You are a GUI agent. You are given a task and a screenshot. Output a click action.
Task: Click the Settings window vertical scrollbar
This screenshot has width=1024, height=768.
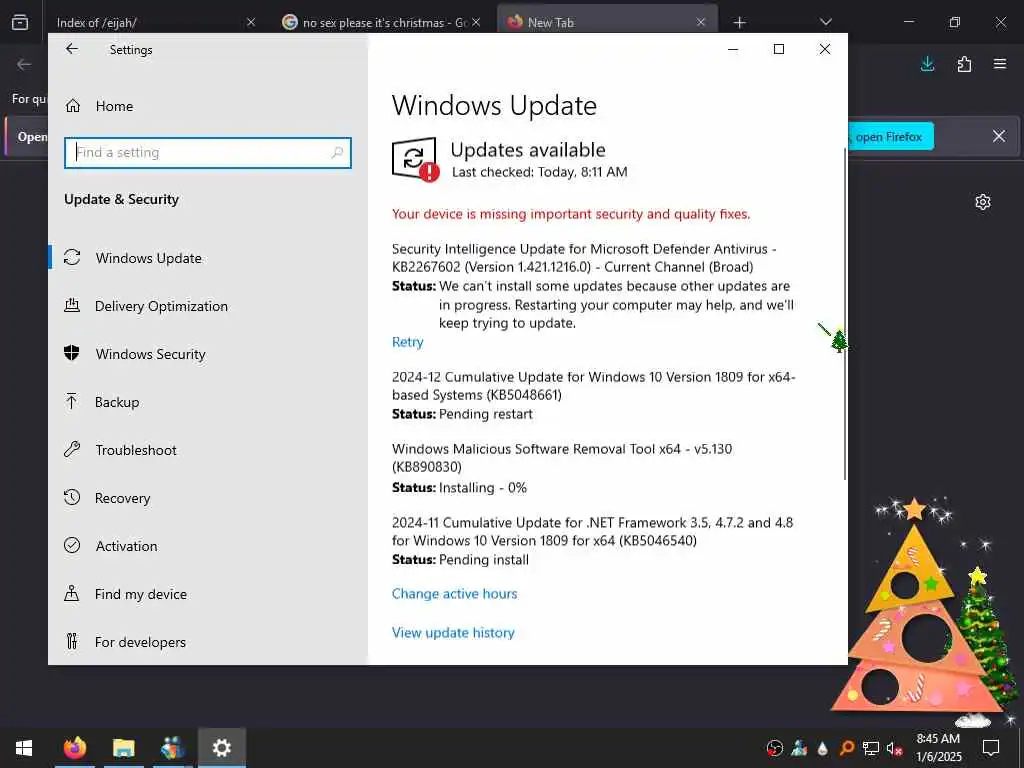coord(845,313)
